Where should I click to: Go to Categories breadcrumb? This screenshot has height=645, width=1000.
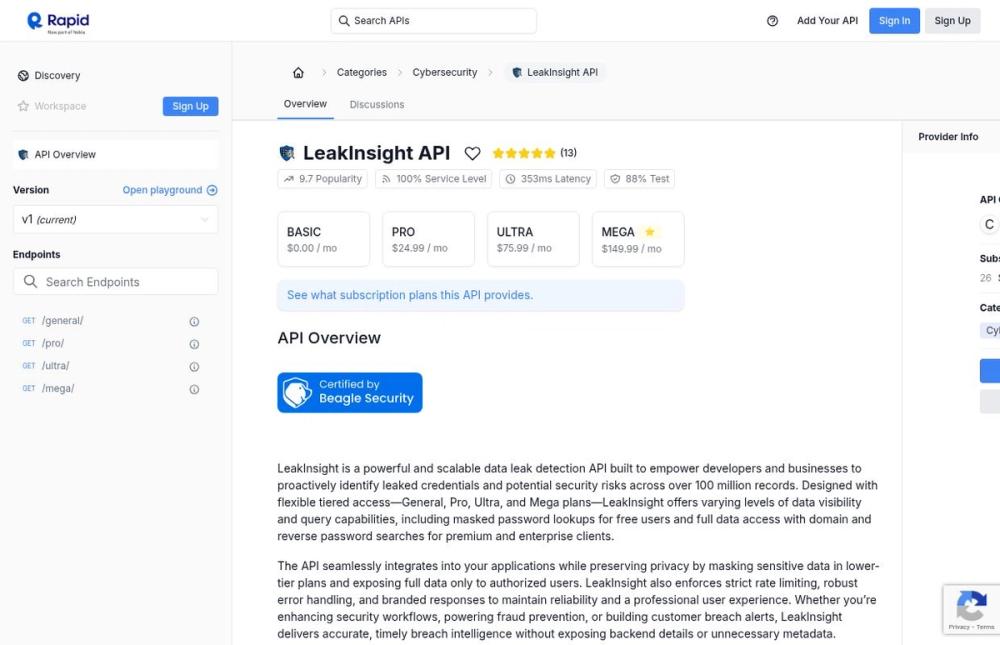click(362, 73)
